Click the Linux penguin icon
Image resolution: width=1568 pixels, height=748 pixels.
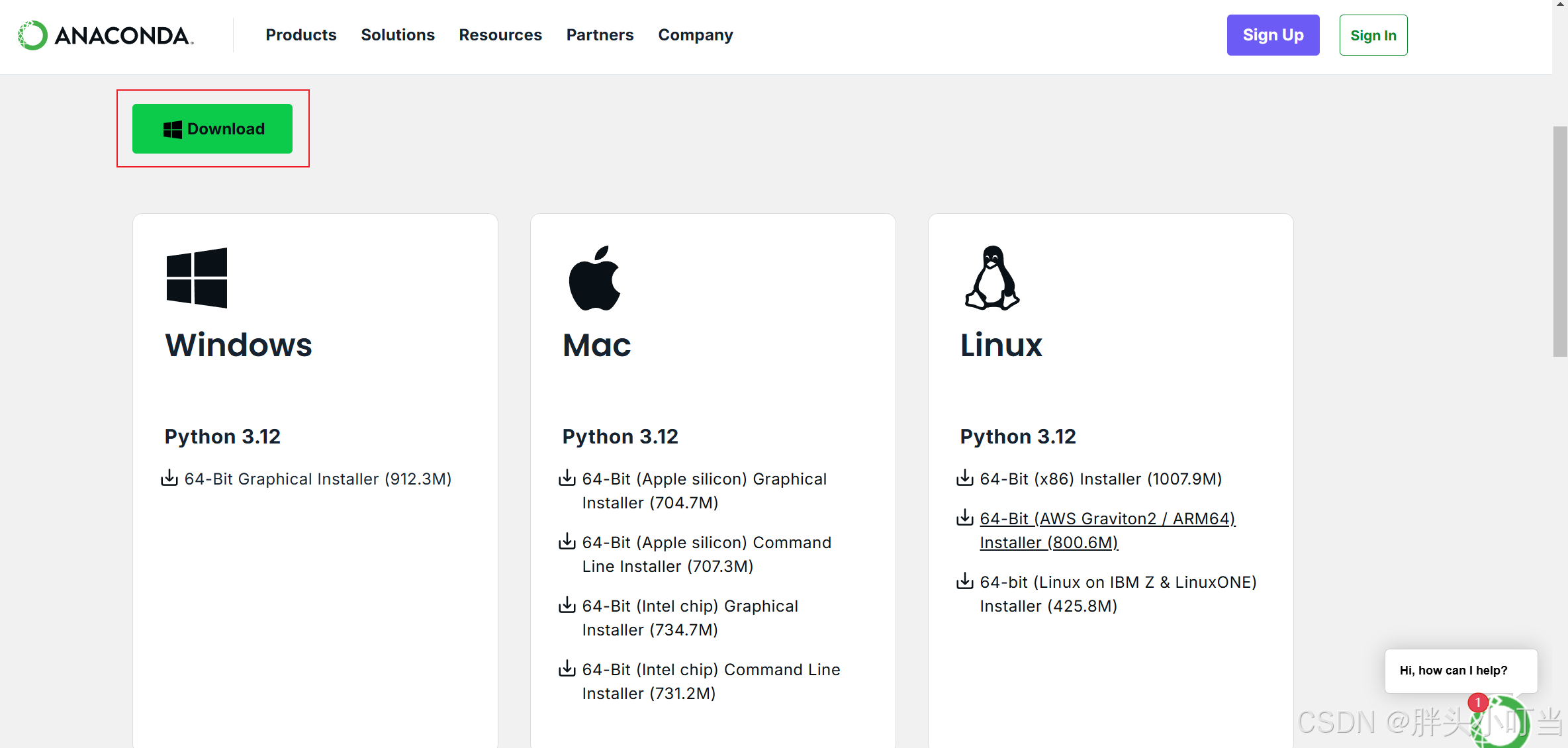(x=992, y=279)
